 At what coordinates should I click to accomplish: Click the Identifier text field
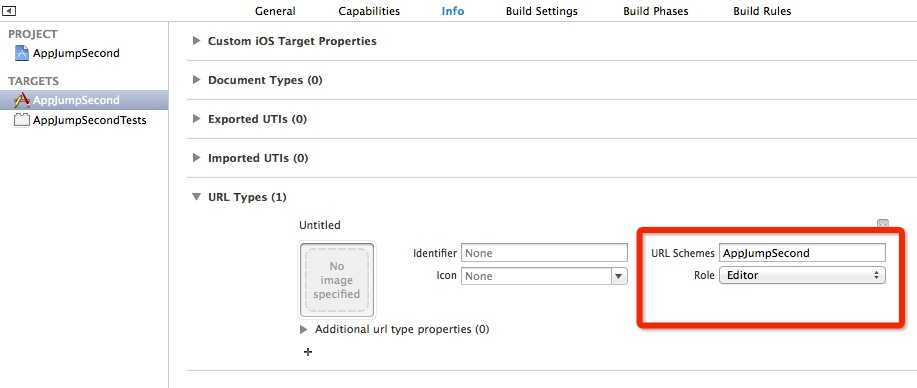pyautogui.click(x=544, y=253)
